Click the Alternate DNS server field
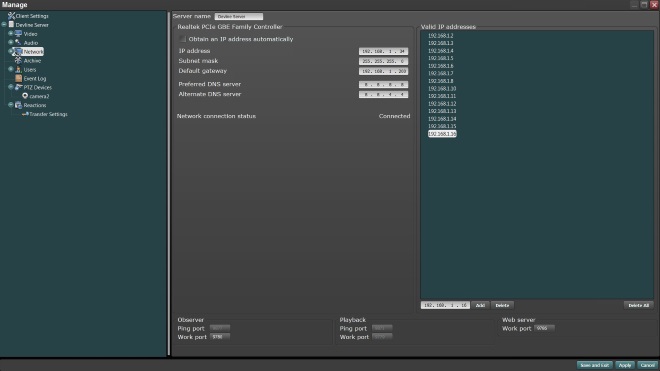660x371 pixels. click(x=383, y=94)
